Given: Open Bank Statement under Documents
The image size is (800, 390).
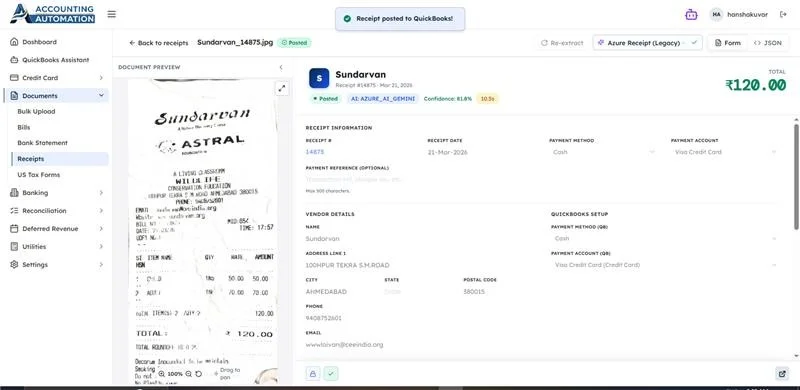Looking at the screenshot, I should pos(42,143).
